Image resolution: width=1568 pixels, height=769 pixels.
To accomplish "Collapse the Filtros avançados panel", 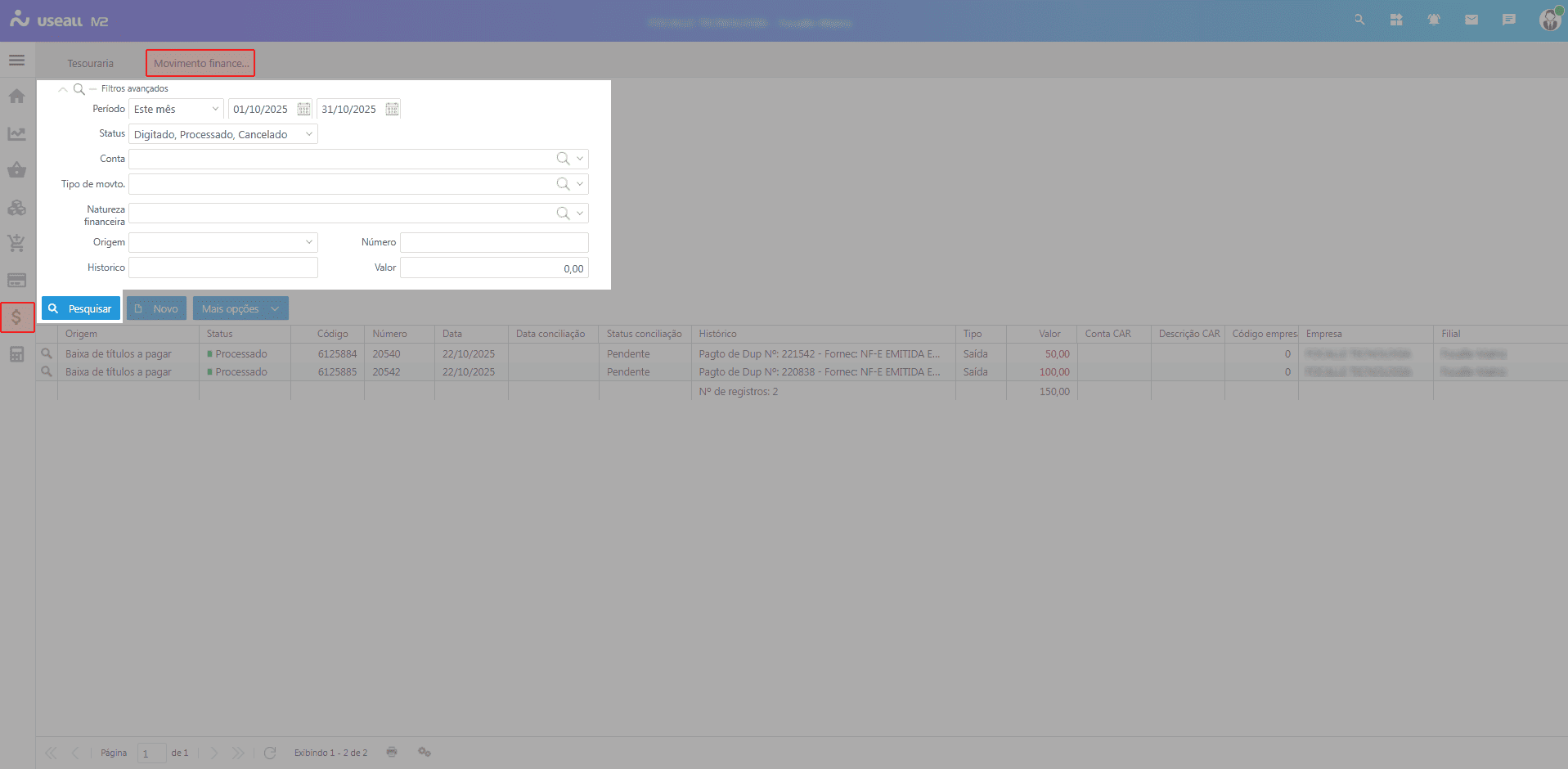I will [x=63, y=89].
